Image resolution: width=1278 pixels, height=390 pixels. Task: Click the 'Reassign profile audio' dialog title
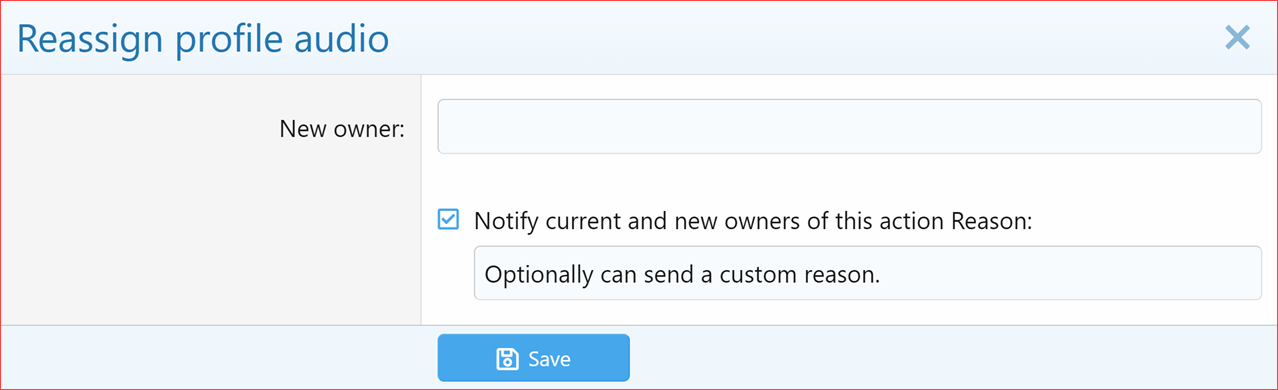tap(203, 38)
